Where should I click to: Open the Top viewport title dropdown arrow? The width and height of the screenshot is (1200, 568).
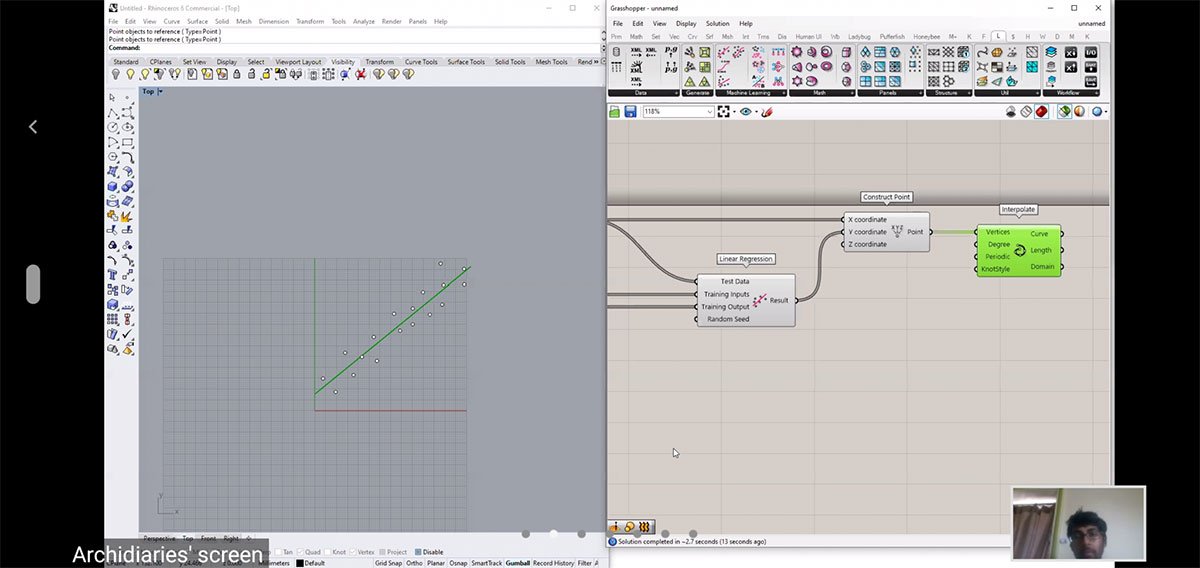coord(160,91)
